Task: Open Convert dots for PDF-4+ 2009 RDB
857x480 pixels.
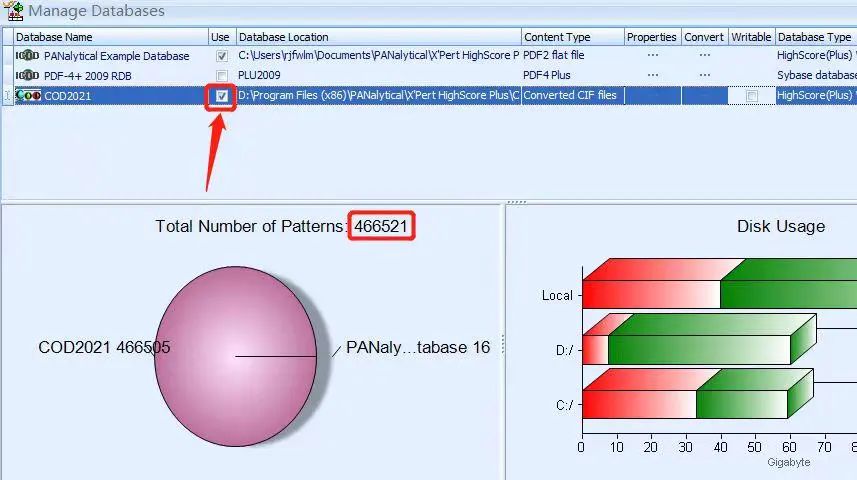Action: 705,75
